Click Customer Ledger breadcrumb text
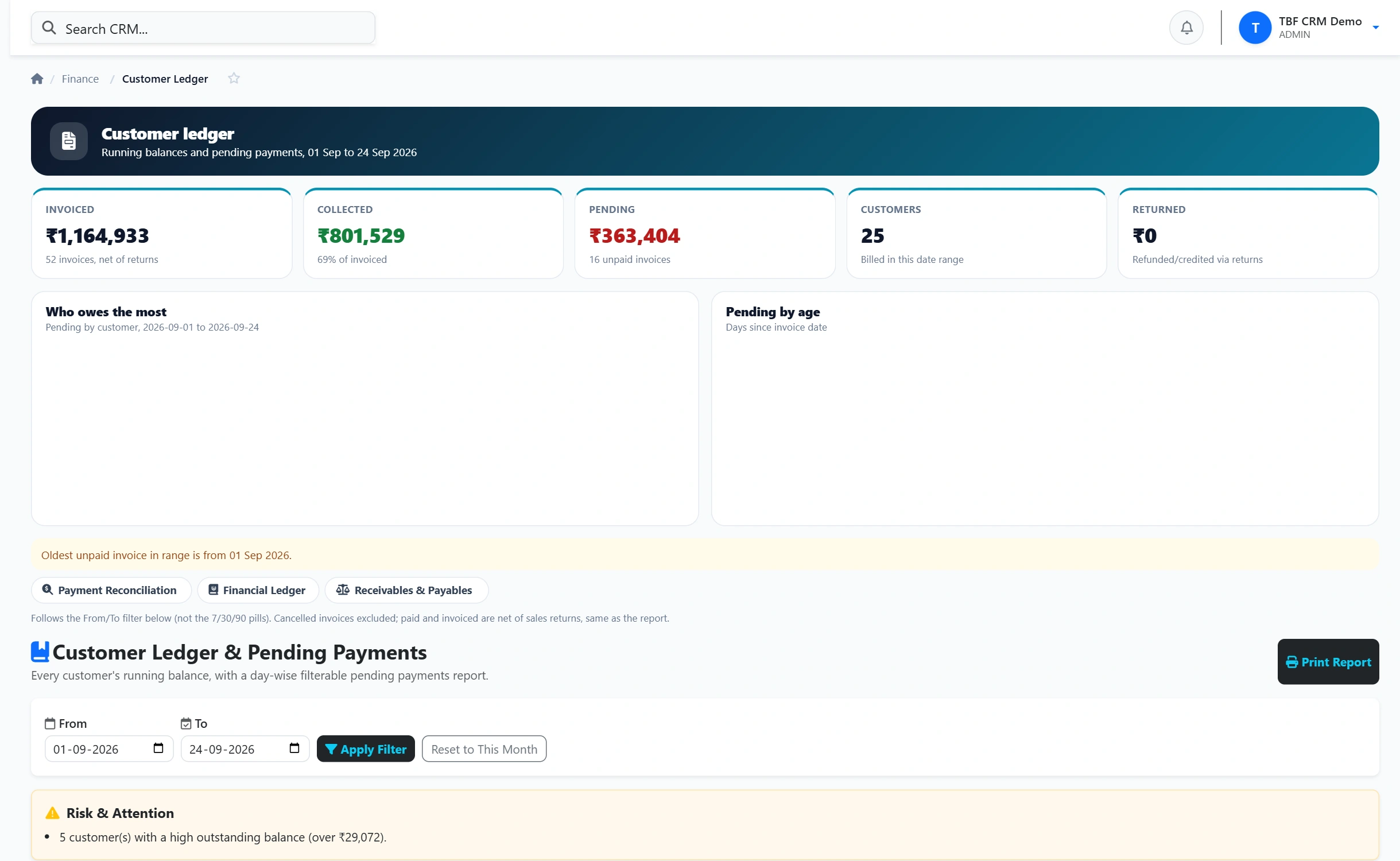1400x861 pixels. point(165,79)
